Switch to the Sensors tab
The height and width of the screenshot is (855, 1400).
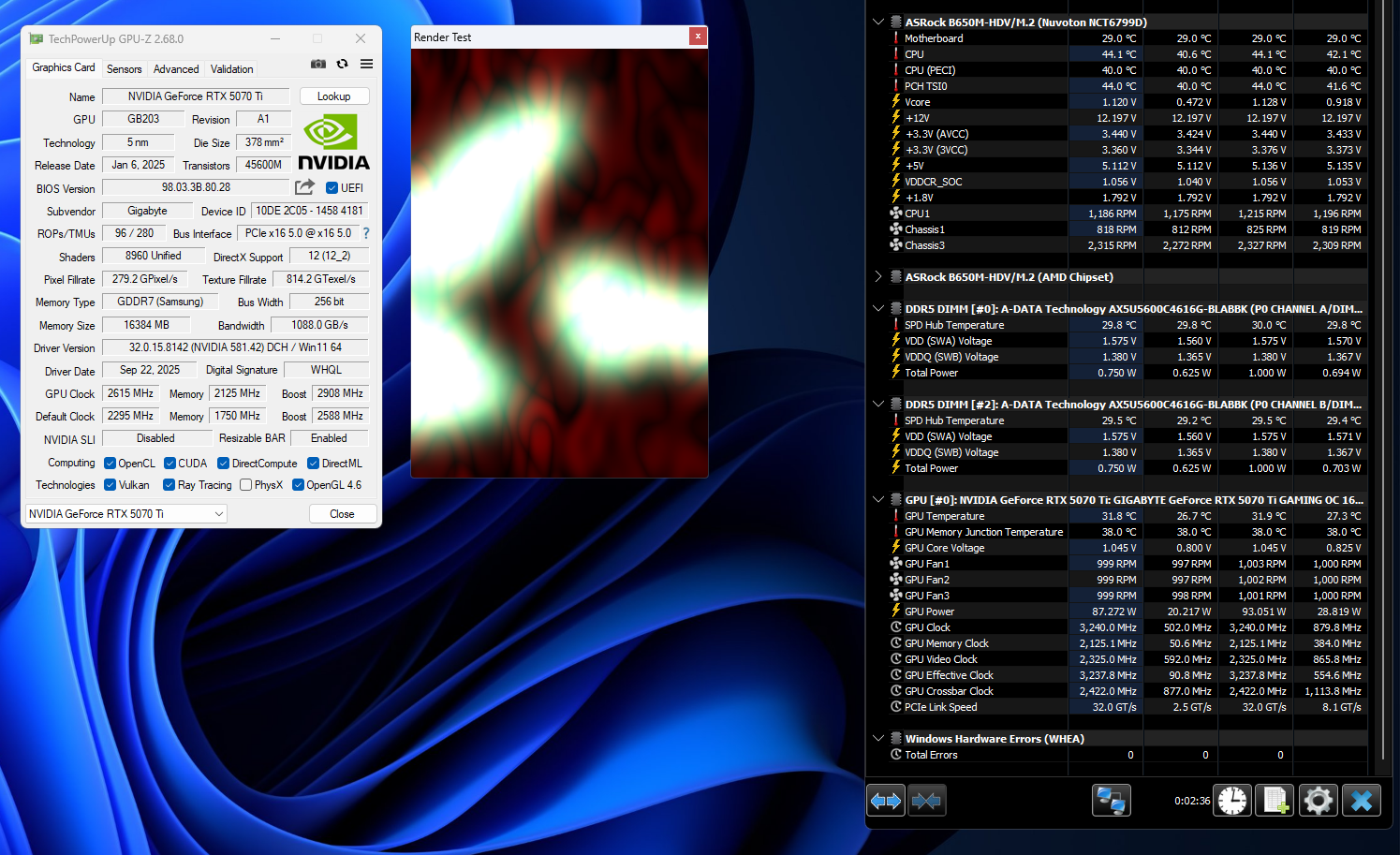(125, 69)
